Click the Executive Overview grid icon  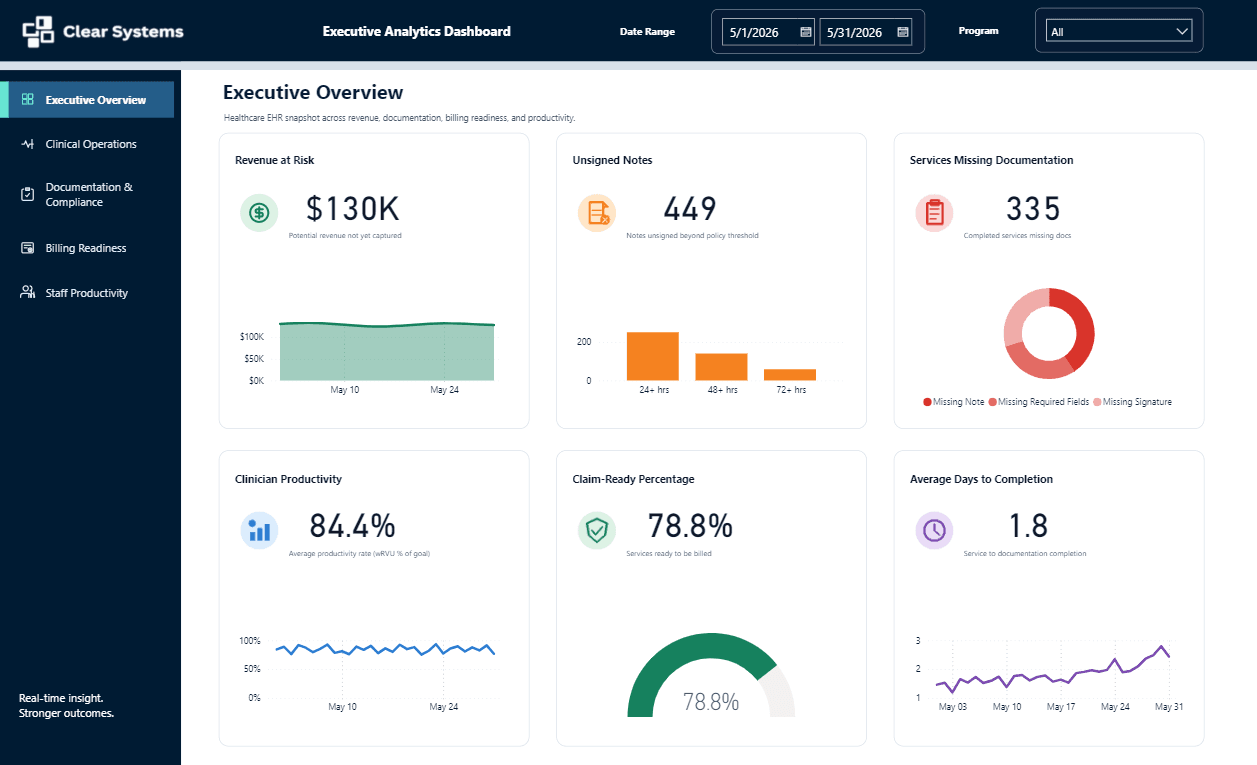pos(28,100)
